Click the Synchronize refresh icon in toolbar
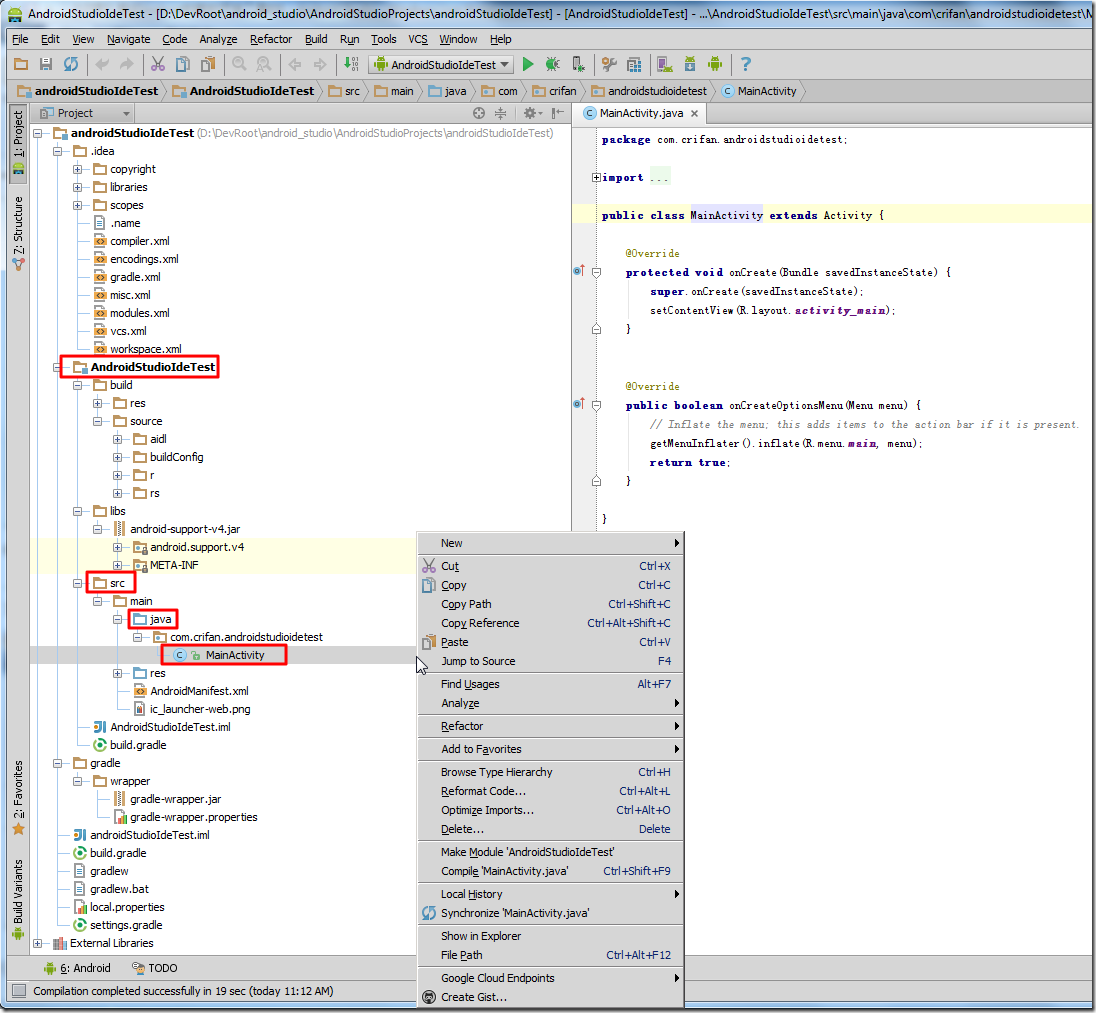1096x1013 pixels. pos(71,64)
